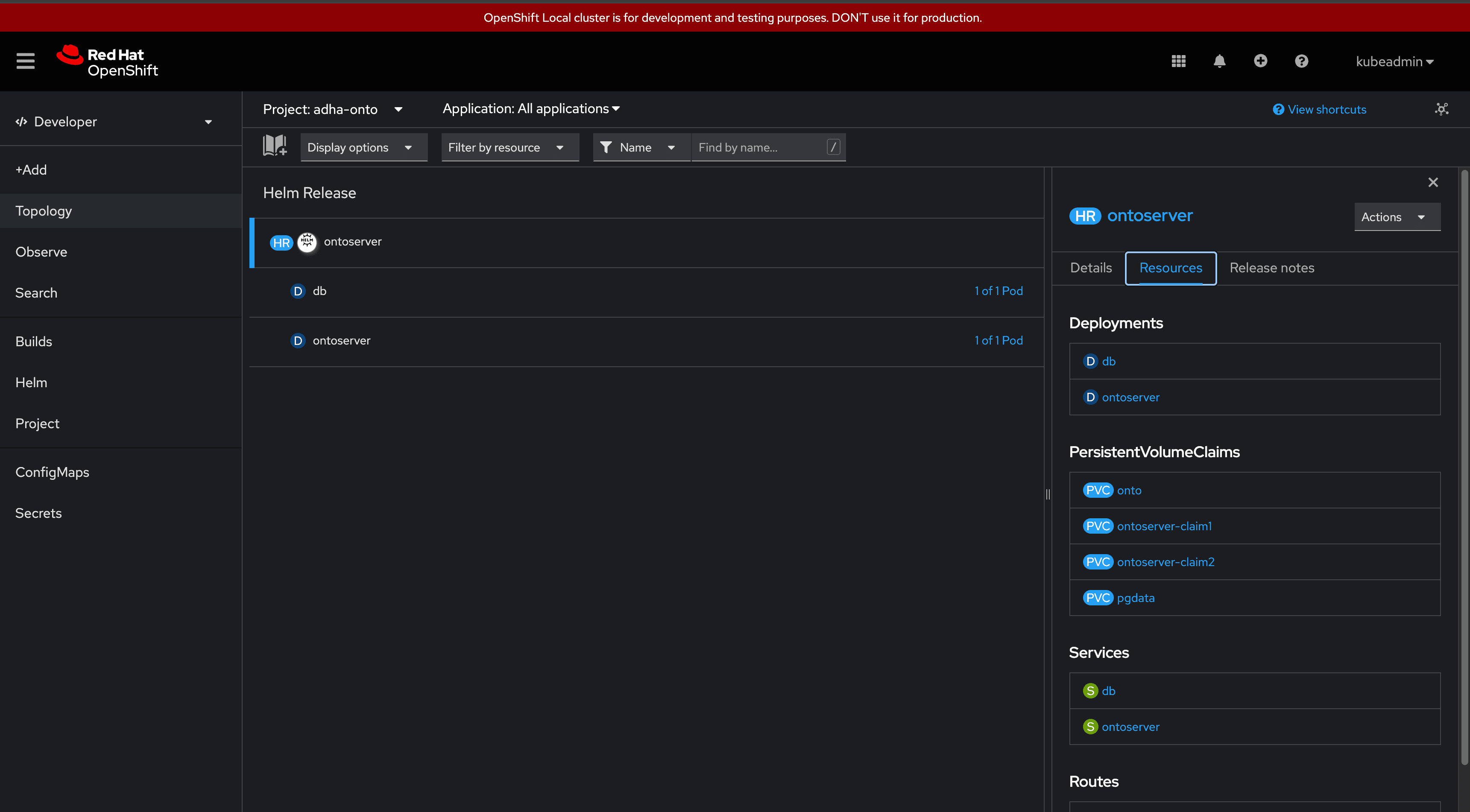Click 1 of 1 Pod for ontoserver

point(998,341)
